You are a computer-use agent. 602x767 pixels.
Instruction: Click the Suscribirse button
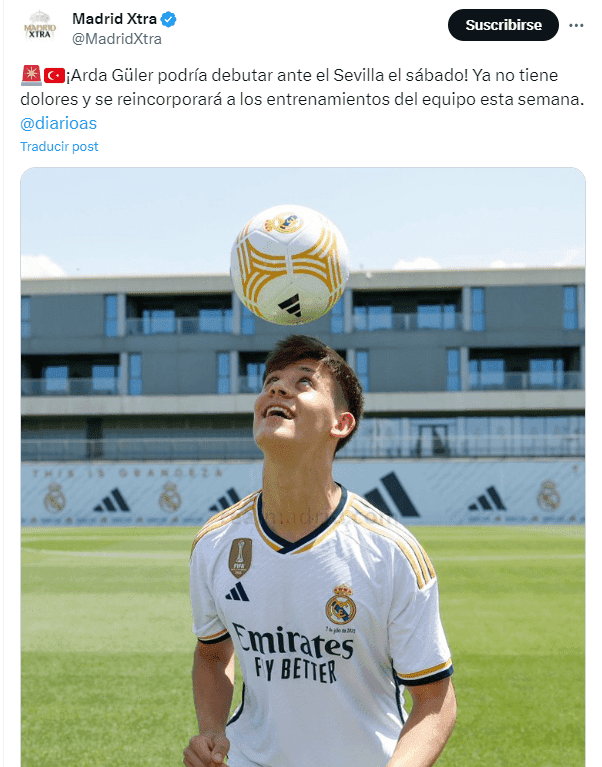[x=503, y=25]
